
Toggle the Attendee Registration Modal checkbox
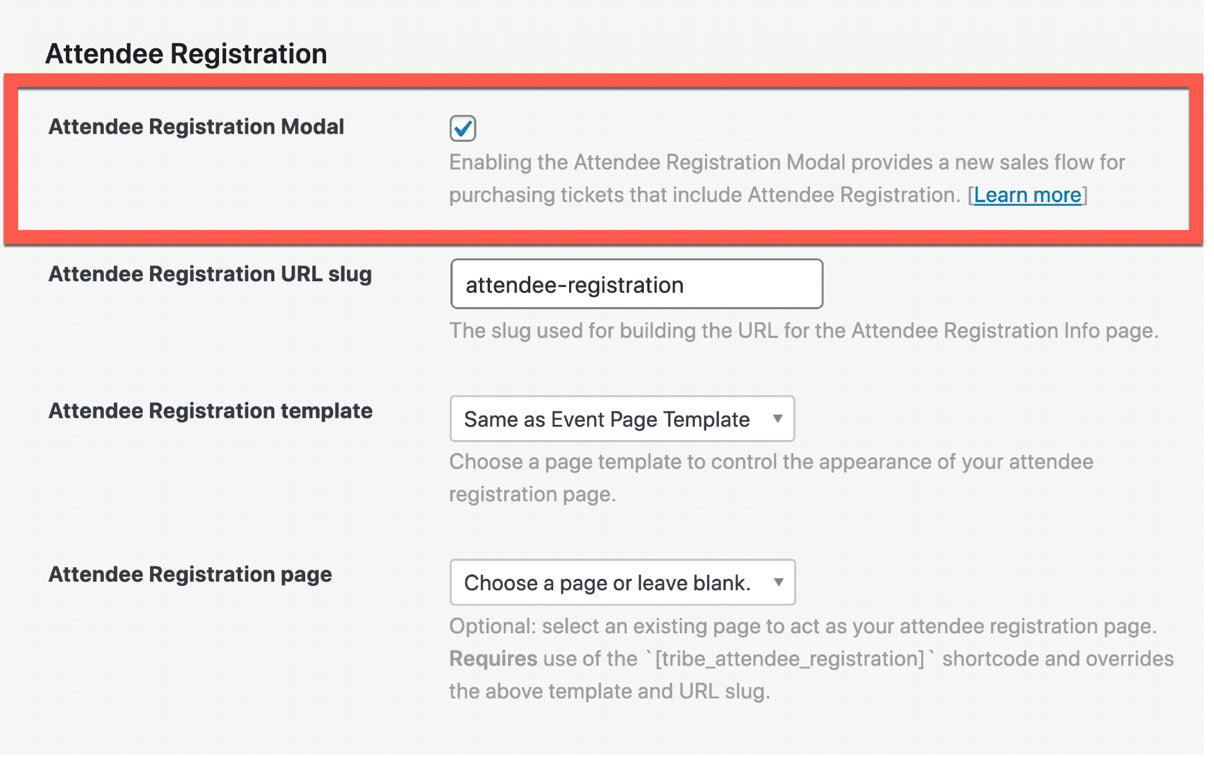[463, 128]
